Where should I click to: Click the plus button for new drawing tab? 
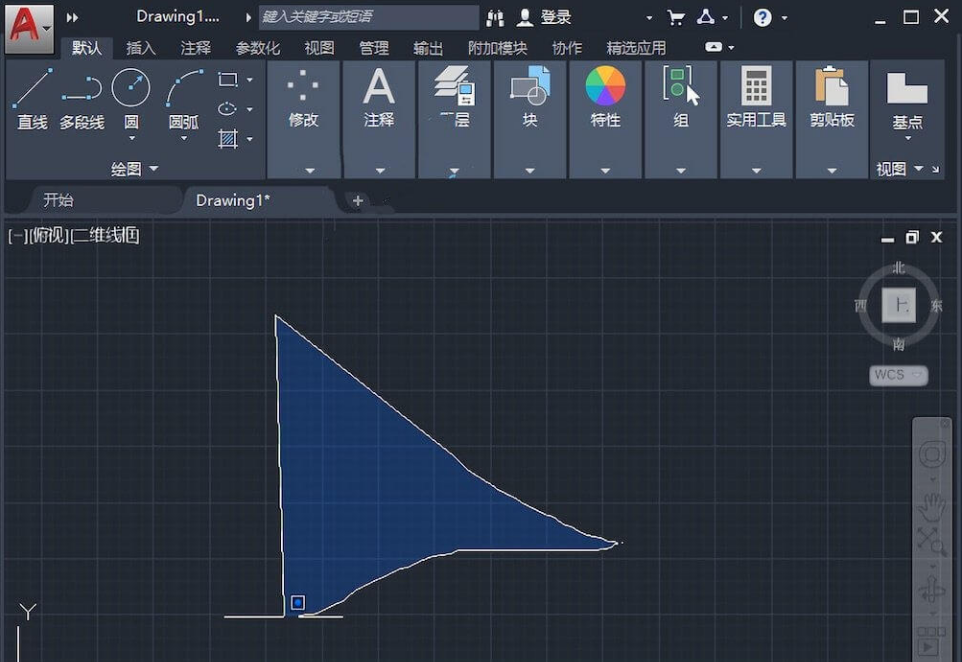click(x=357, y=201)
